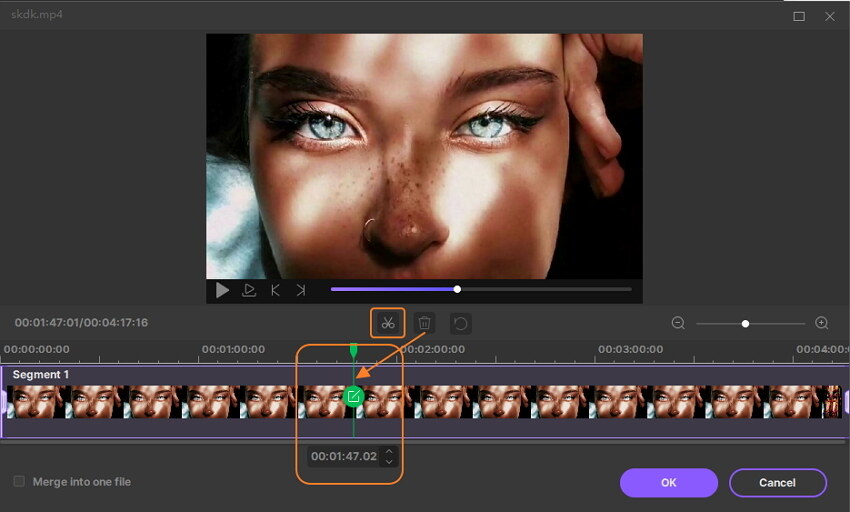Screen dimensions: 850x512
Task: Click the video playback progress bar handle
Action: pyautogui.click(x=457, y=290)
